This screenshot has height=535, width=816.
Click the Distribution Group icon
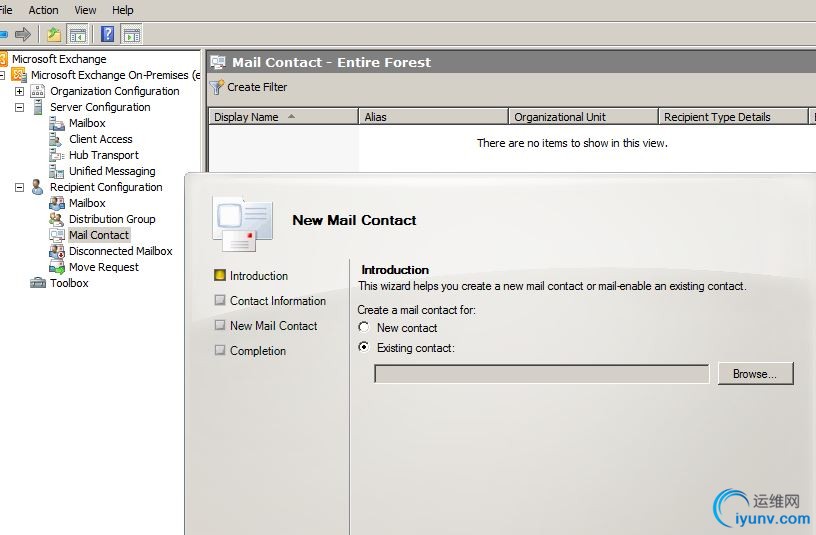[56, 219]
